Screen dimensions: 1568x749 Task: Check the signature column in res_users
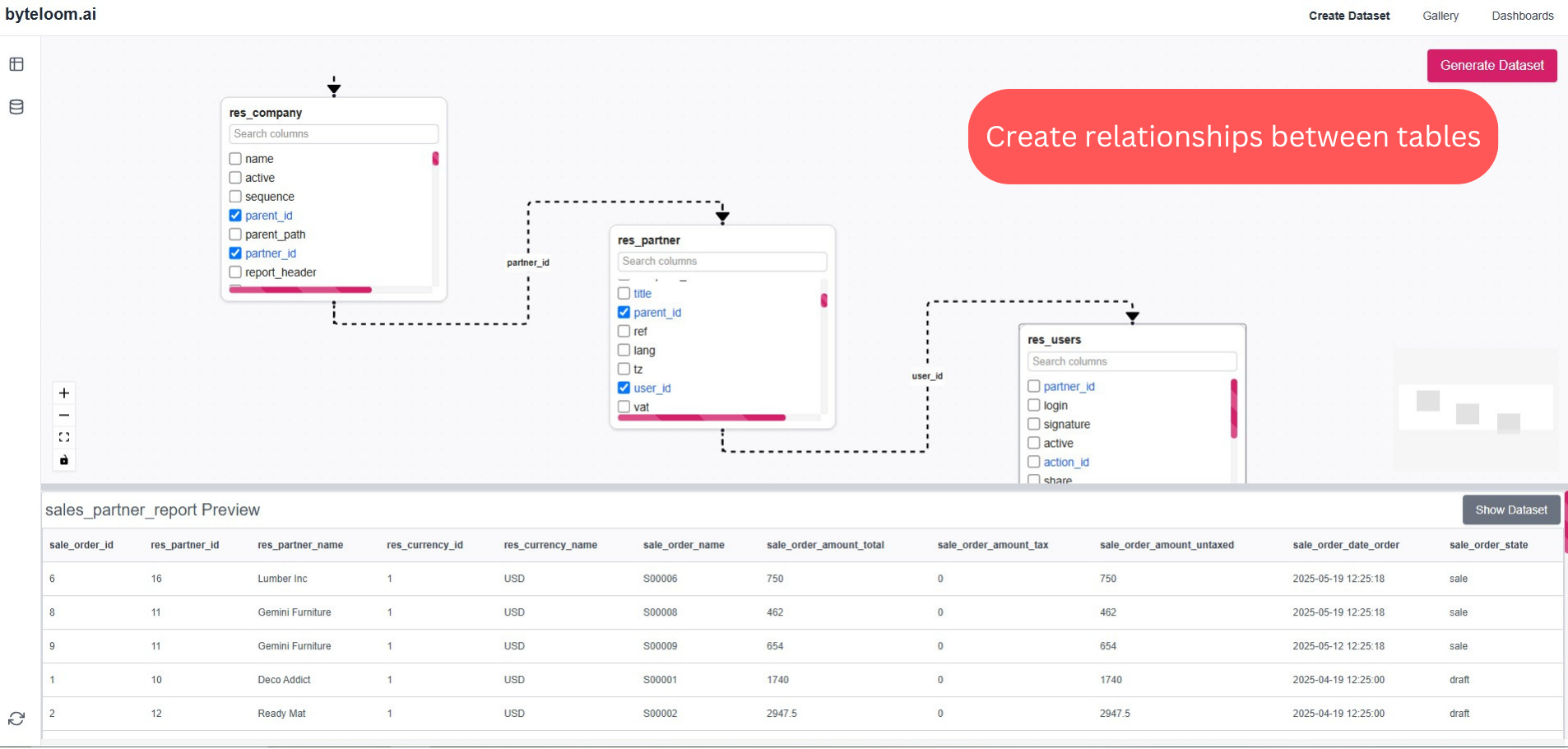click(1034, 425)
